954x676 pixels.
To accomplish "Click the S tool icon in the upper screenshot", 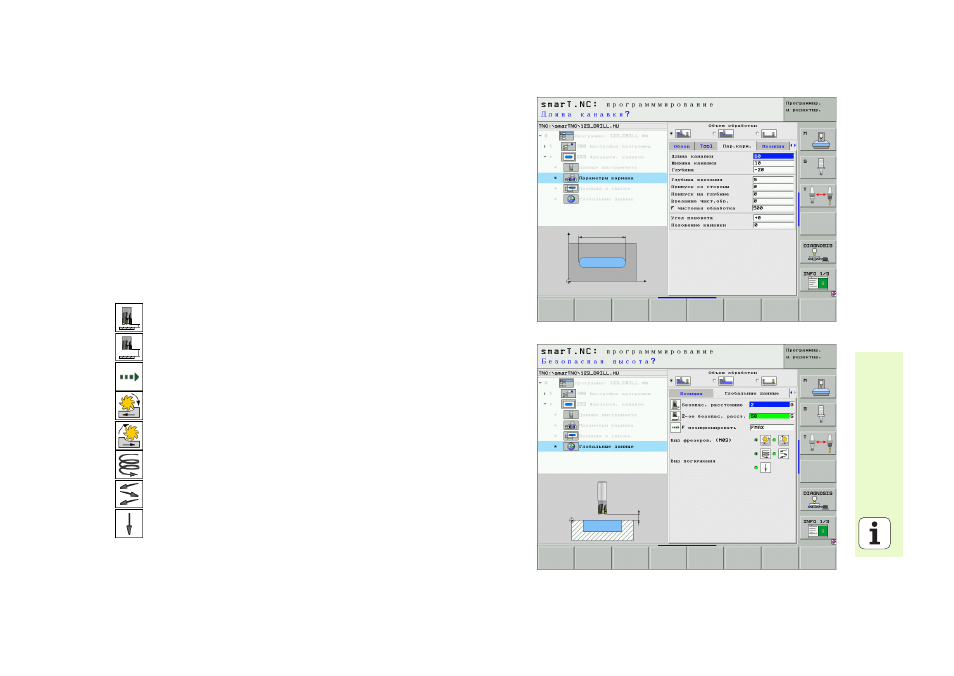I will (820, 167).
